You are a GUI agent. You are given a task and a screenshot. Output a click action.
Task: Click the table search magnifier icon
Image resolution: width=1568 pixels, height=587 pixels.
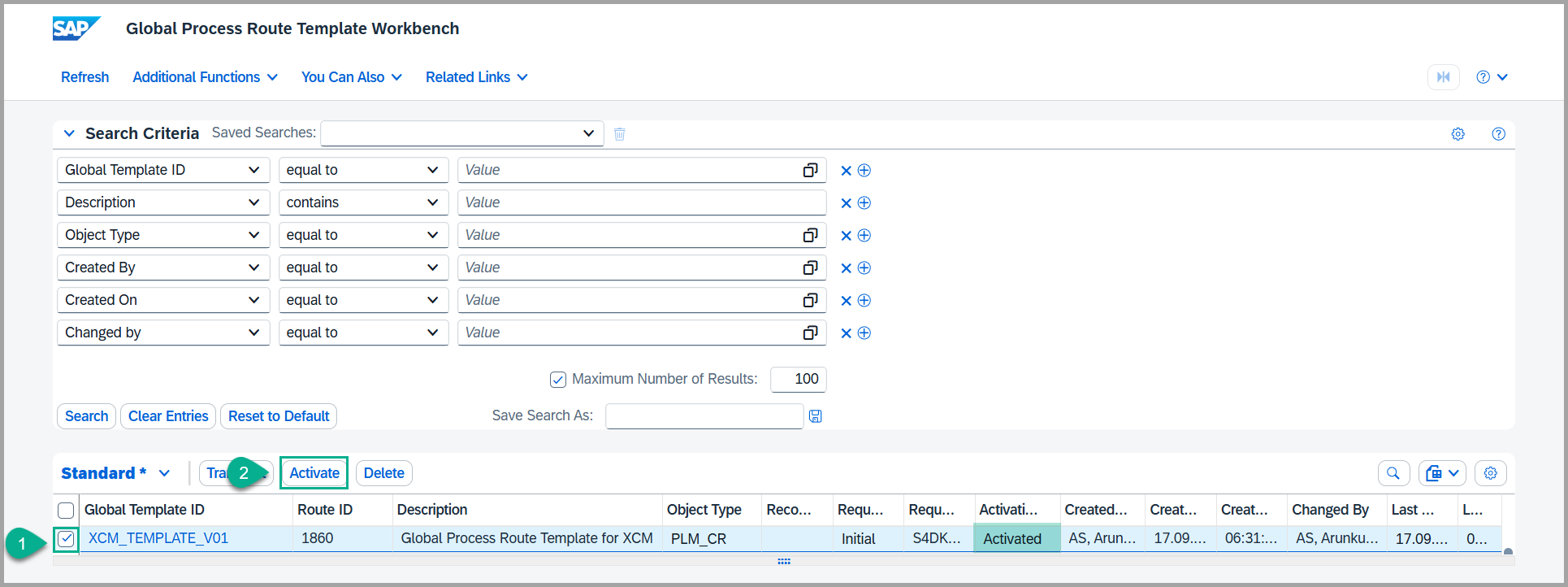pos(1393,473)
